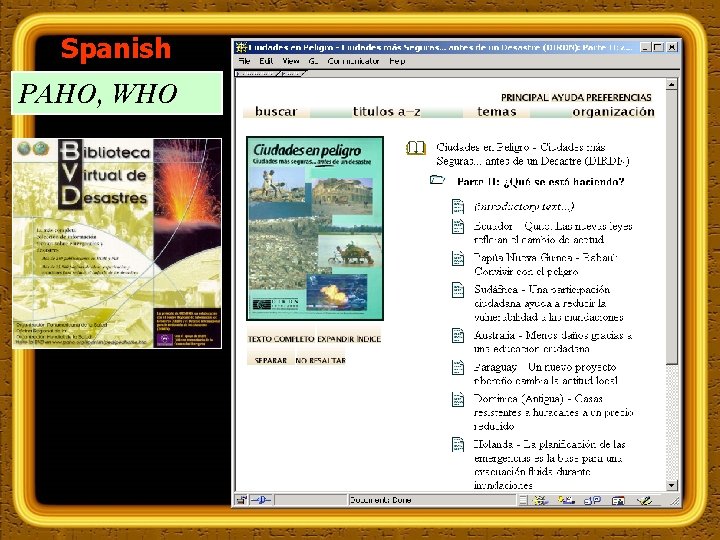The image size is (720, 540).
Task: Open the Go menu
Action: [313, 61]
